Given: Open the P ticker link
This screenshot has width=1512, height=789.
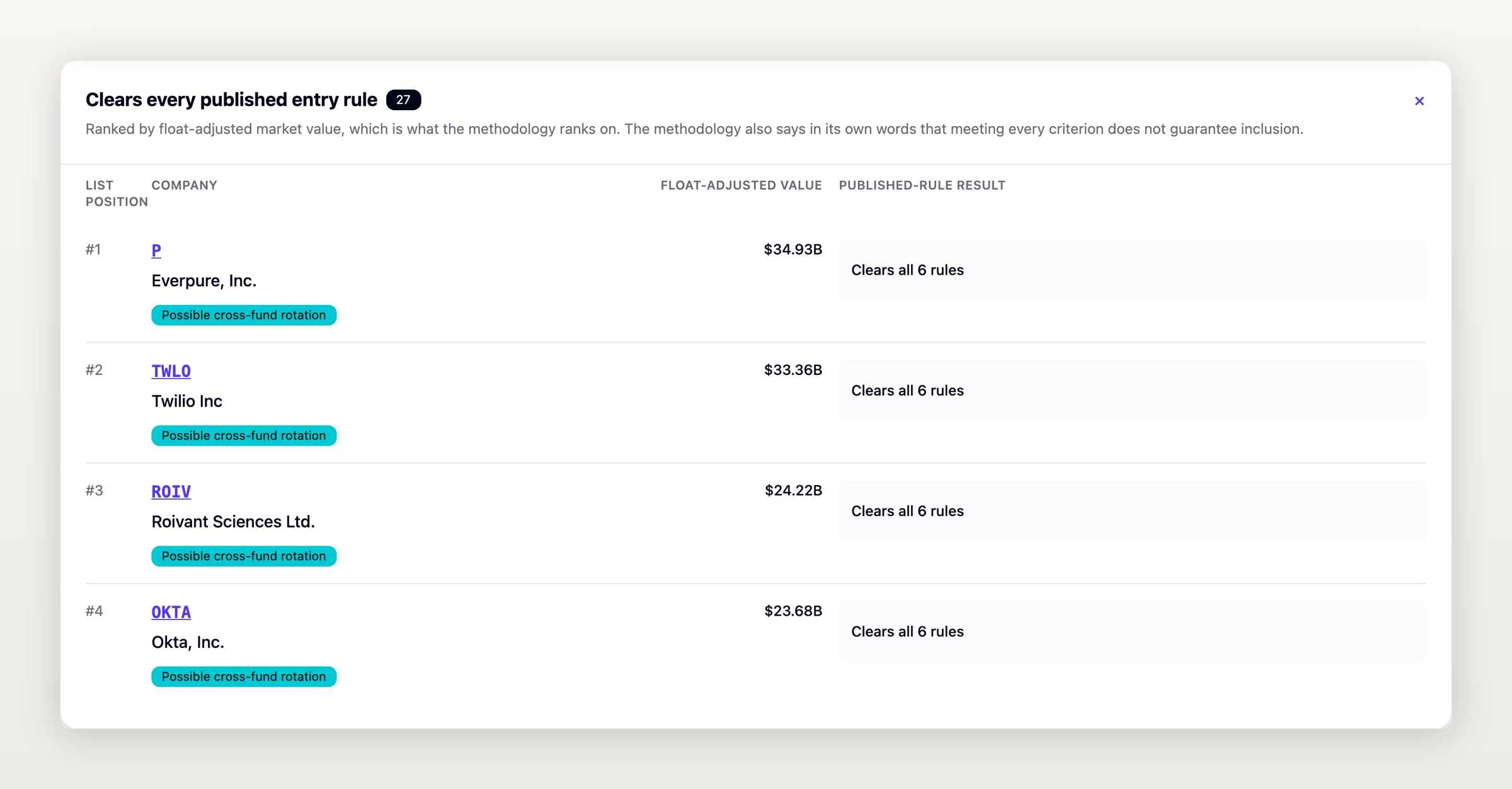Looking at the screenshot, I should [x=156, y=250].
